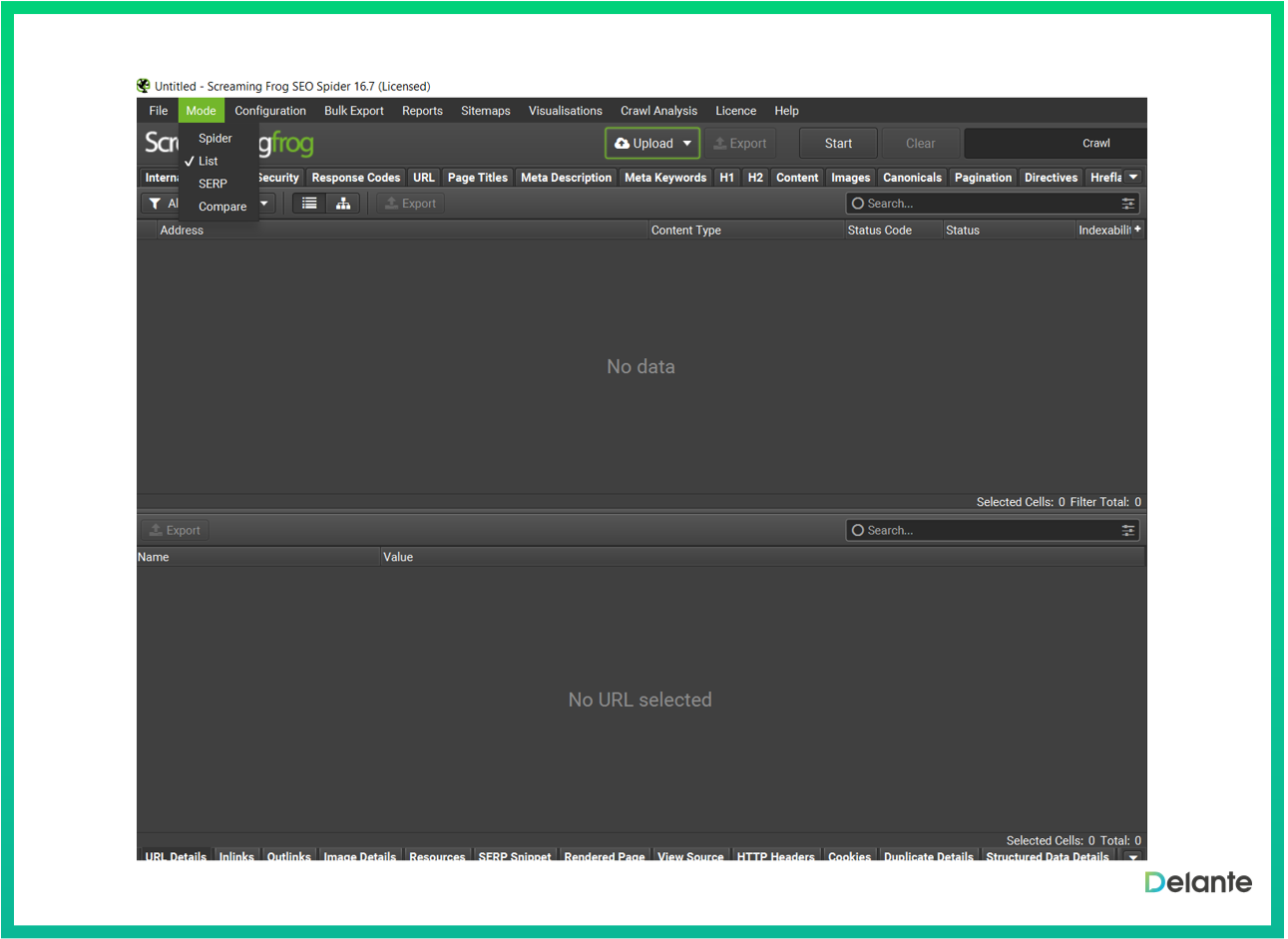This screenshot has width=1288, height=939.
Task: Select the checked List mode entry
Action: click(x=208, y=162)
